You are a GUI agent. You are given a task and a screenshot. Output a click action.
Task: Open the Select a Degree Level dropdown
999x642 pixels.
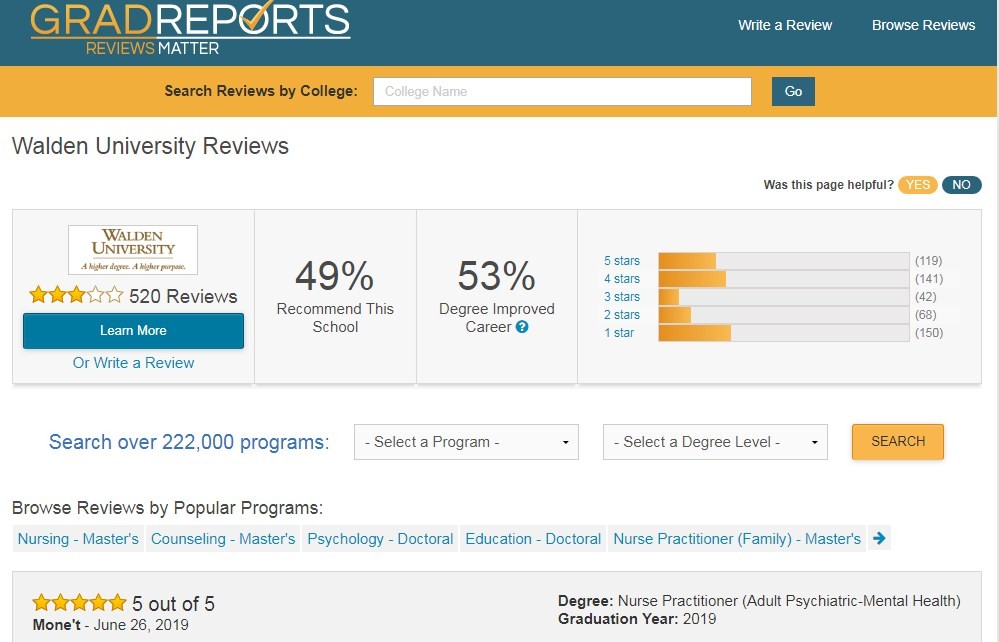click(715, 442)
